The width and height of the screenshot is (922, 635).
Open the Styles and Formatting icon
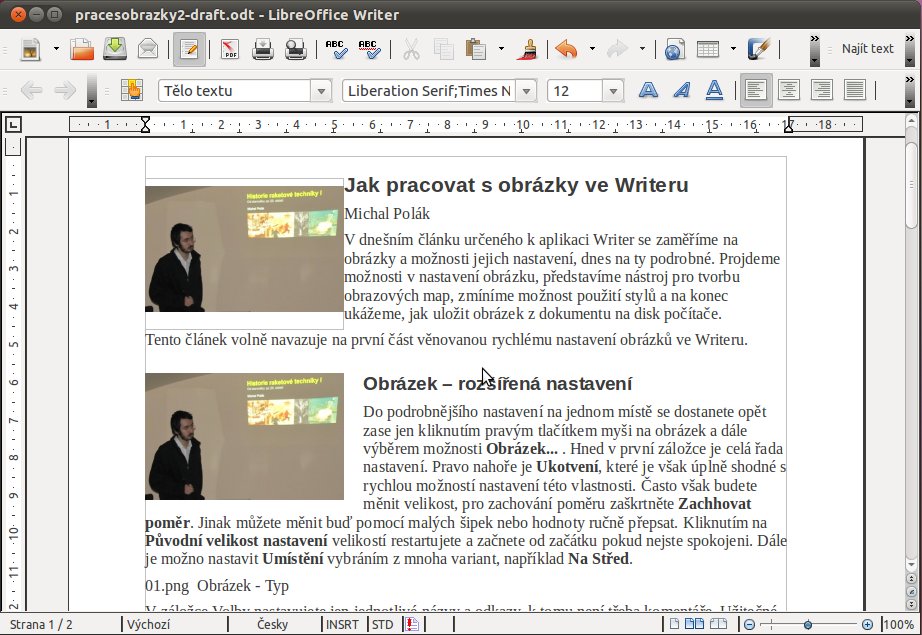132,91
